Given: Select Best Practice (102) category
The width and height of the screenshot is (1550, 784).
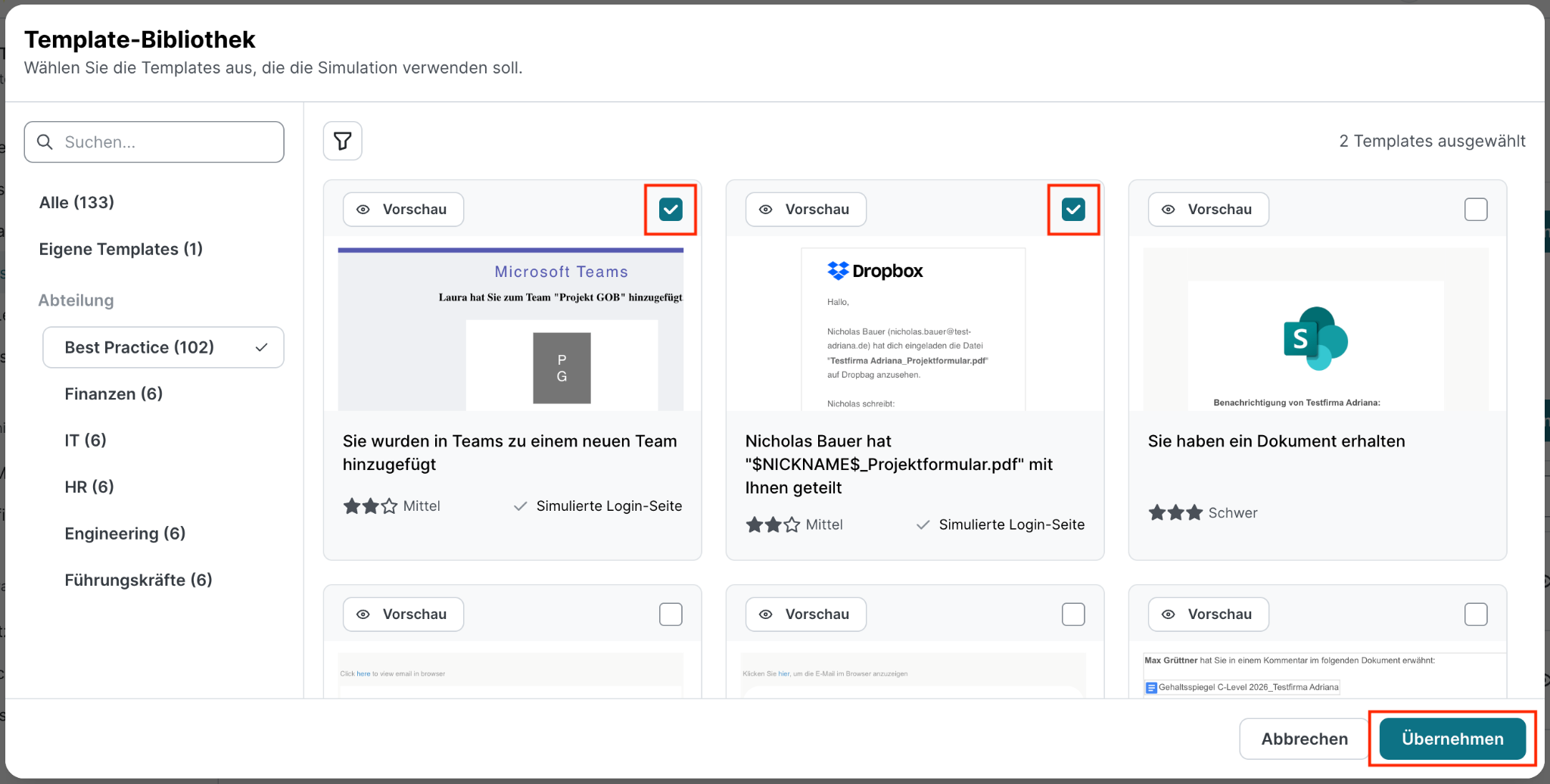Looking at the screenshot, I should pos(163,347).
